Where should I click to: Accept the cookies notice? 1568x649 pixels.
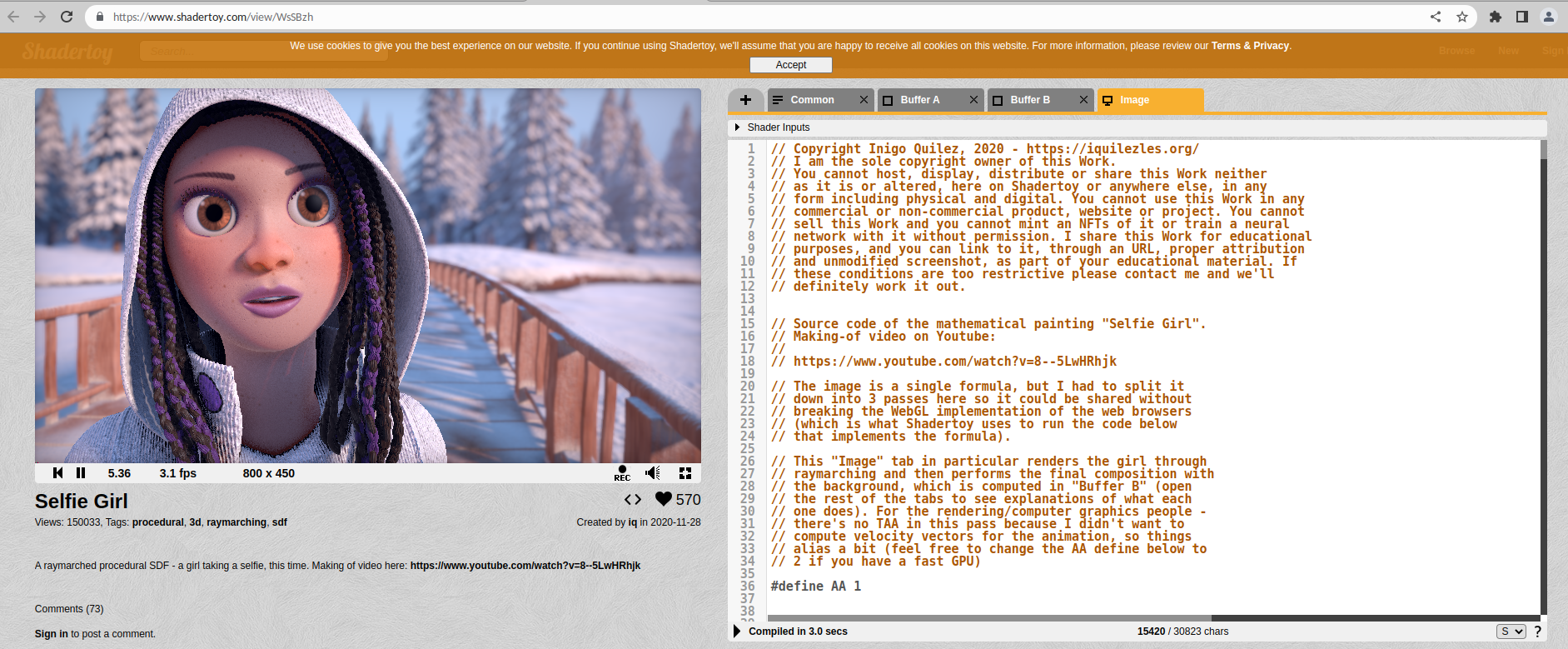coord(791,65)
